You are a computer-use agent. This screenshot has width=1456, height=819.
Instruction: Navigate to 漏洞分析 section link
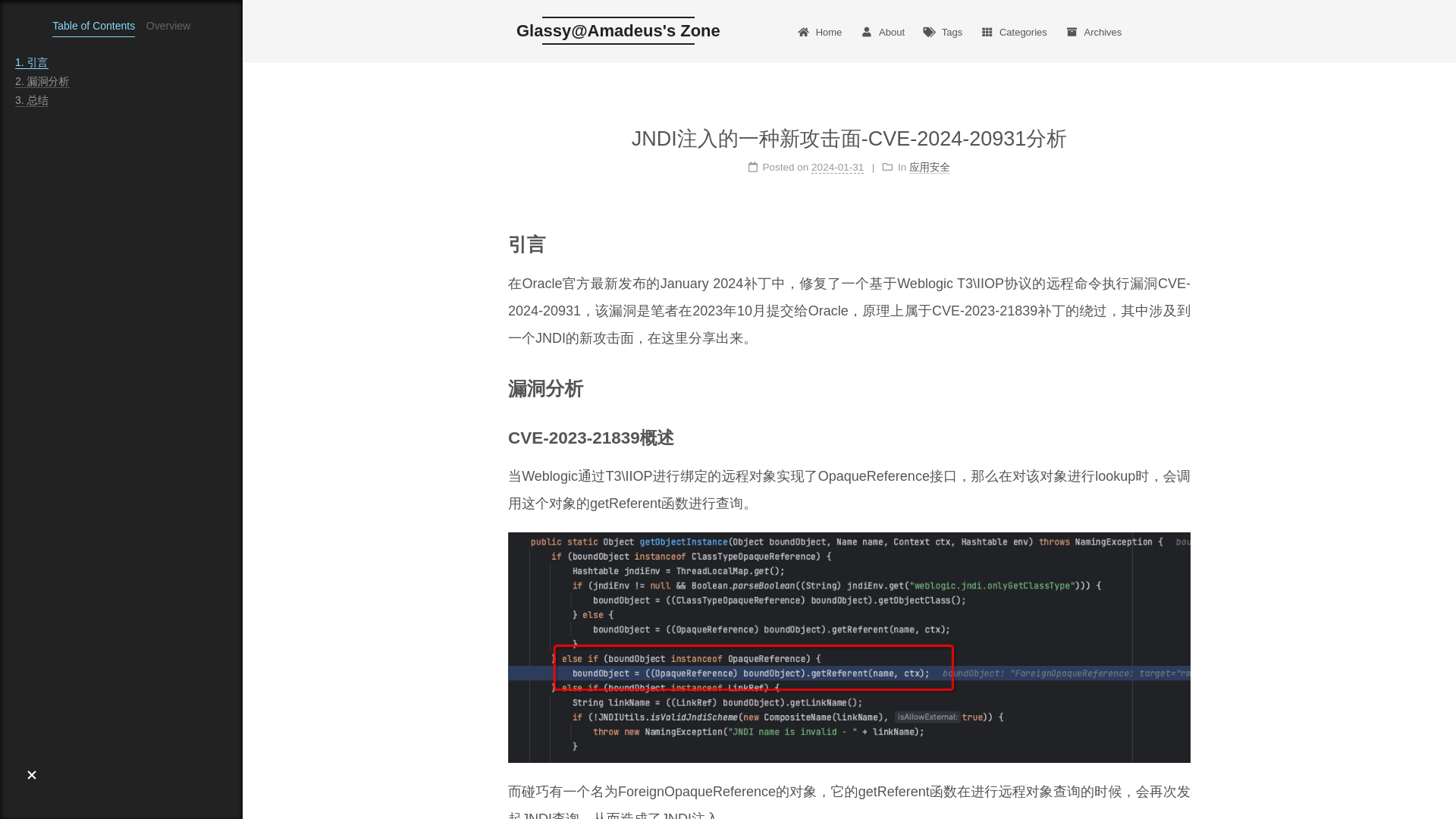point(42,81)
